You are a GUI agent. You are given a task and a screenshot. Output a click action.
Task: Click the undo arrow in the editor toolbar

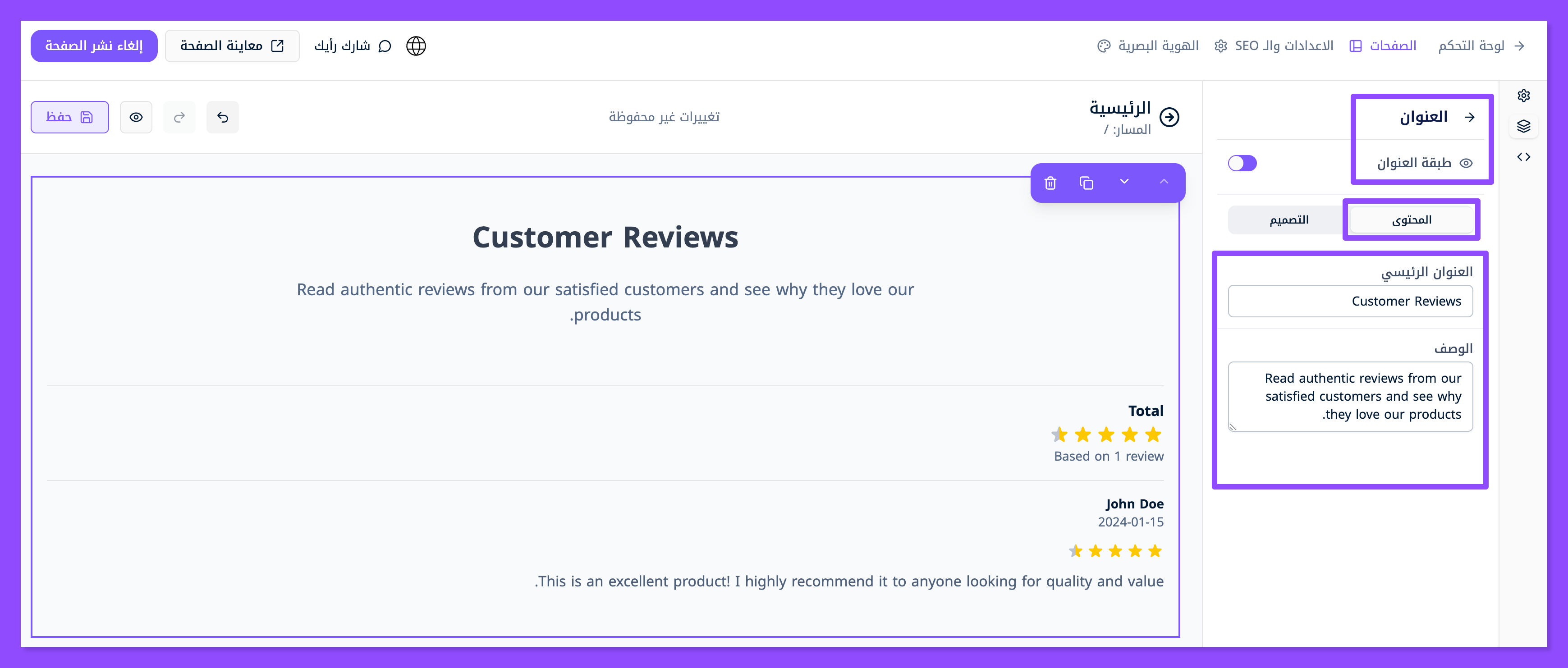pos(223,117)
